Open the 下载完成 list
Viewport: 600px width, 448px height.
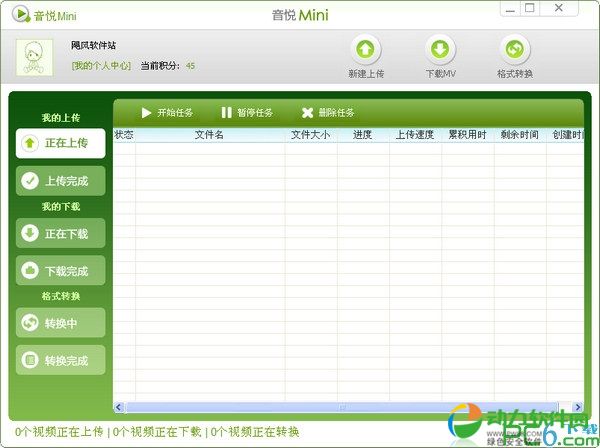point(61,271)
